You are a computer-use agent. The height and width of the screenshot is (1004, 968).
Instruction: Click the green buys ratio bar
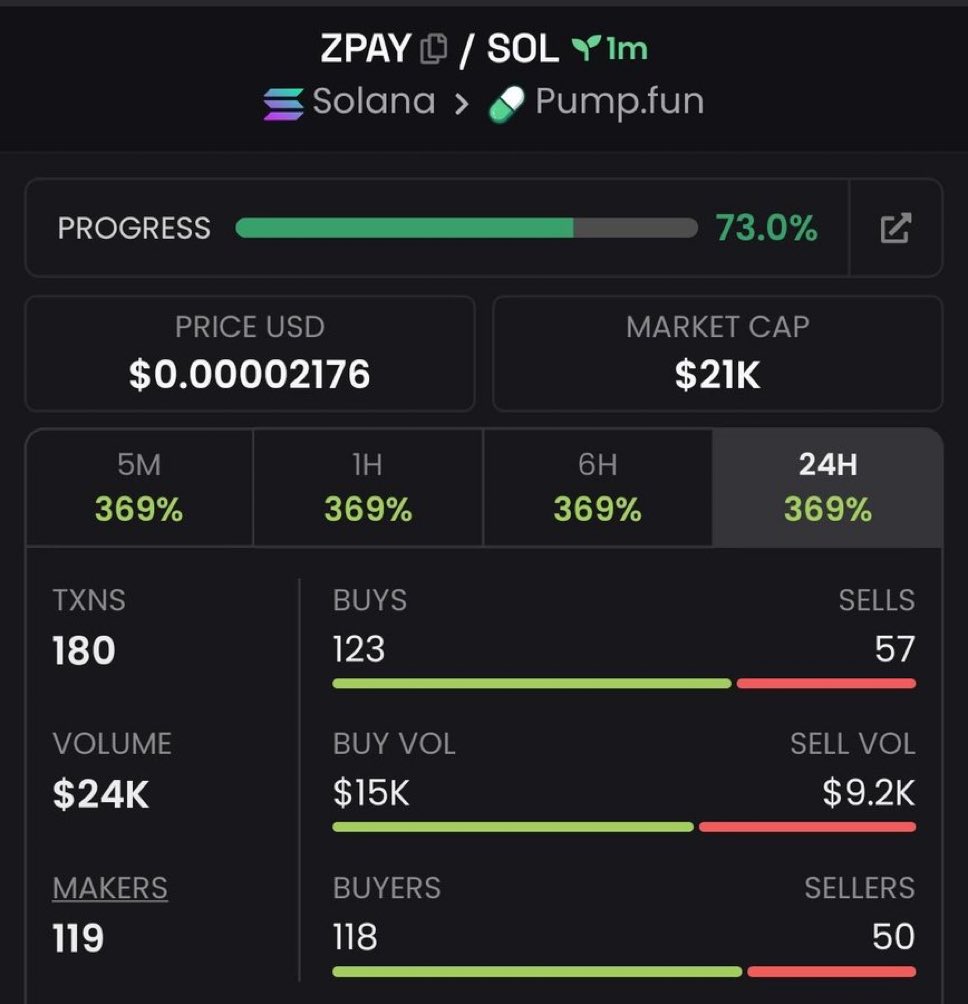[x=531, y=684]
